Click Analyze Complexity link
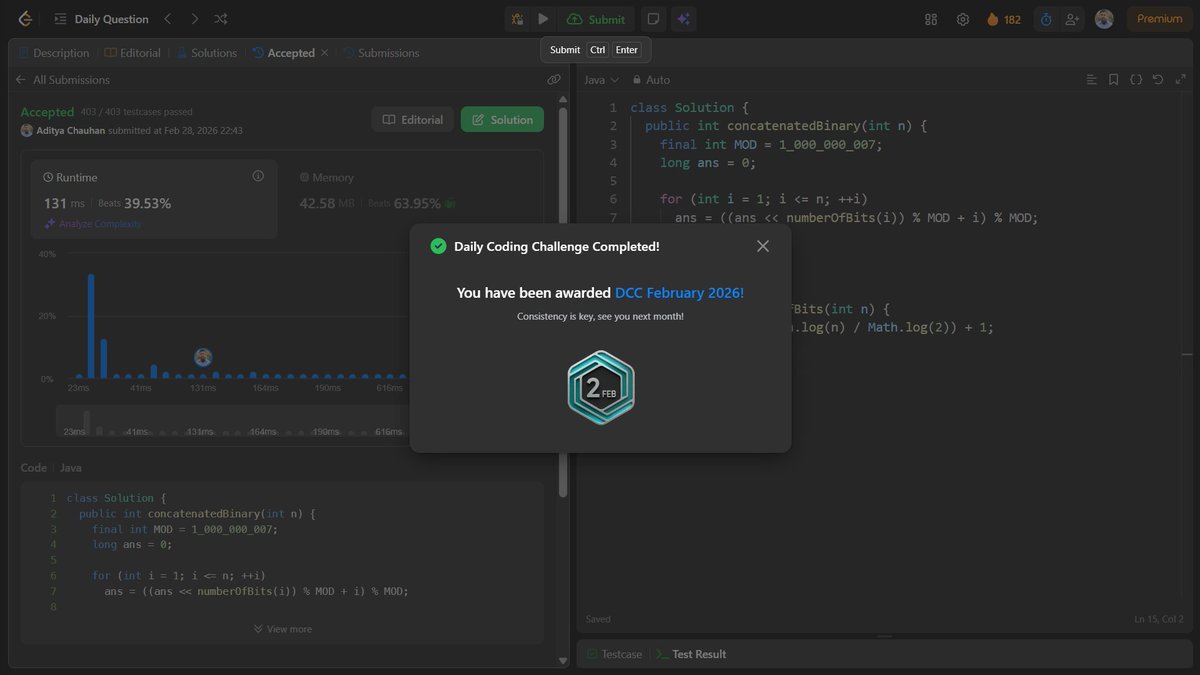The image size is (1200, 675). pyautogui.click(x=92, y=224)
